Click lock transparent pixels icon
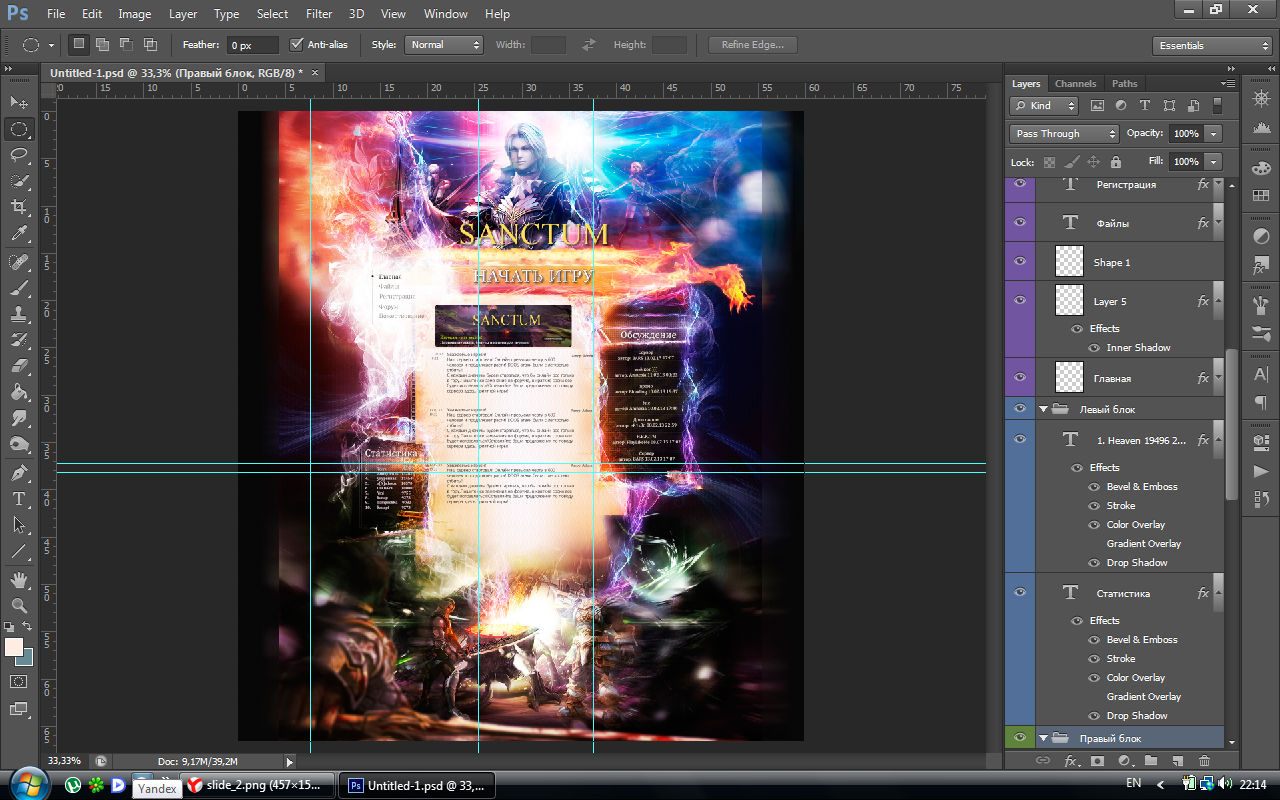The width and height of the screenshot is (1280, 800). pos(1049,162)
